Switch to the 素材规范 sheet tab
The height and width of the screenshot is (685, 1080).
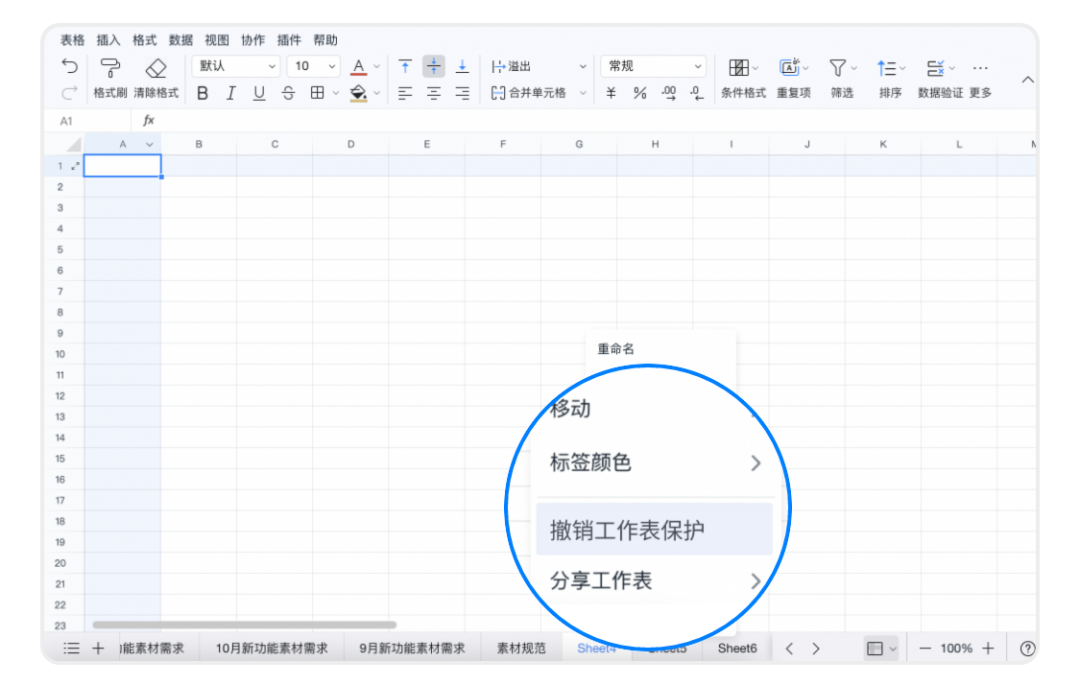point(521,648)
